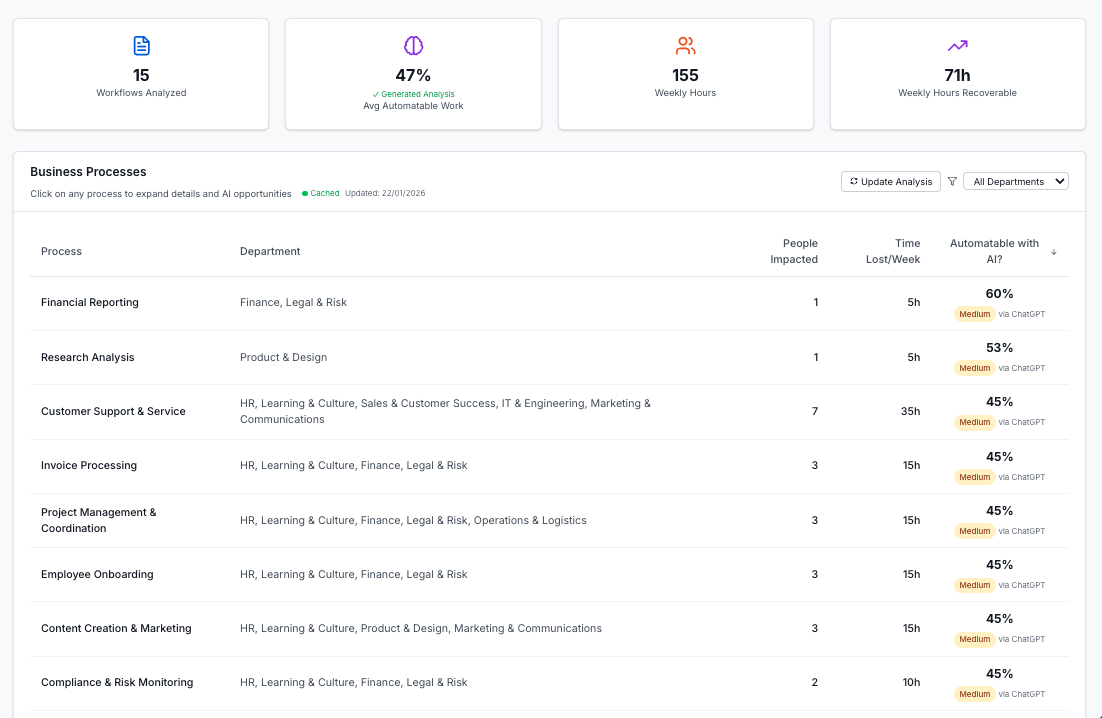Click via ChatGPT in Compliance row

tap(1021, 694)
